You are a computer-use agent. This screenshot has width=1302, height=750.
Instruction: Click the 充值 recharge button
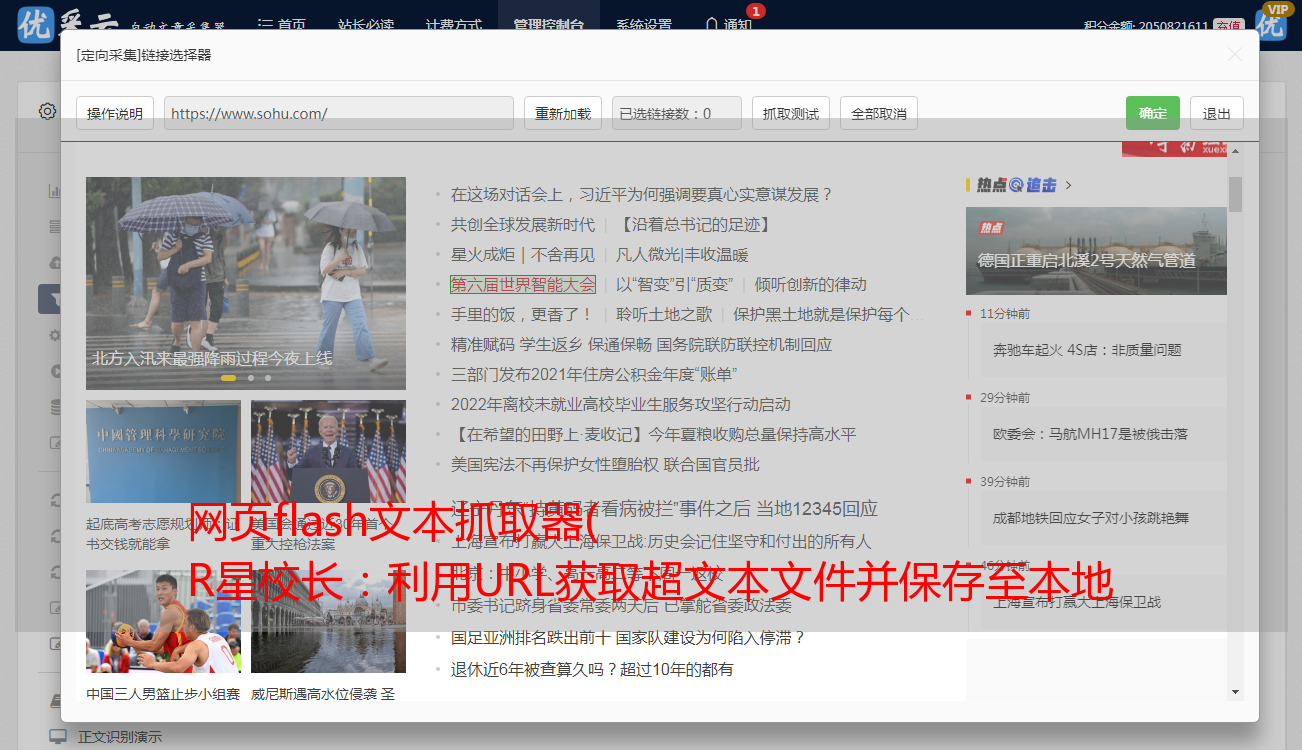tap(1229, 25)
